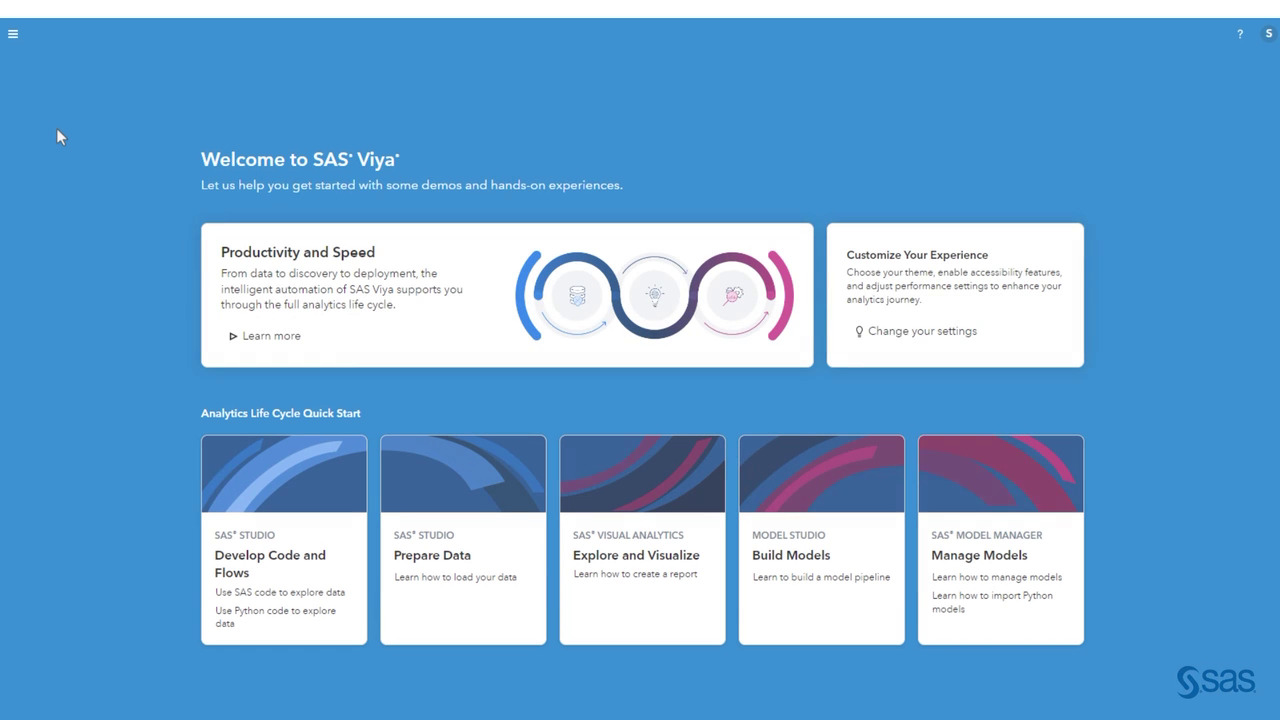Click the Manage Models card image
The height and width of the screenshot is (720, 1280).
[x=1001, y=474]
